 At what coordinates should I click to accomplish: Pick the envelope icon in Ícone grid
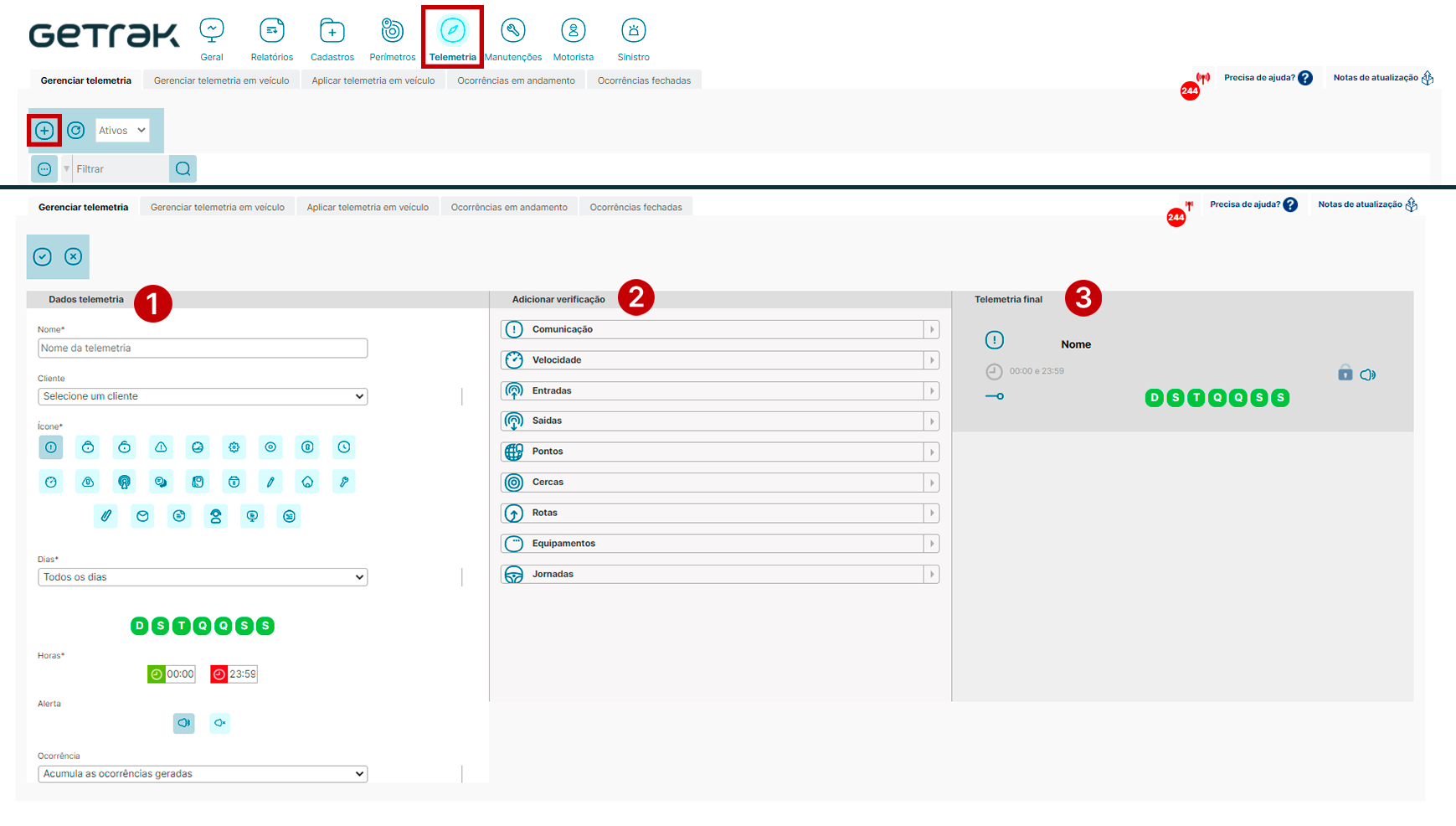(x=143, y=516)
